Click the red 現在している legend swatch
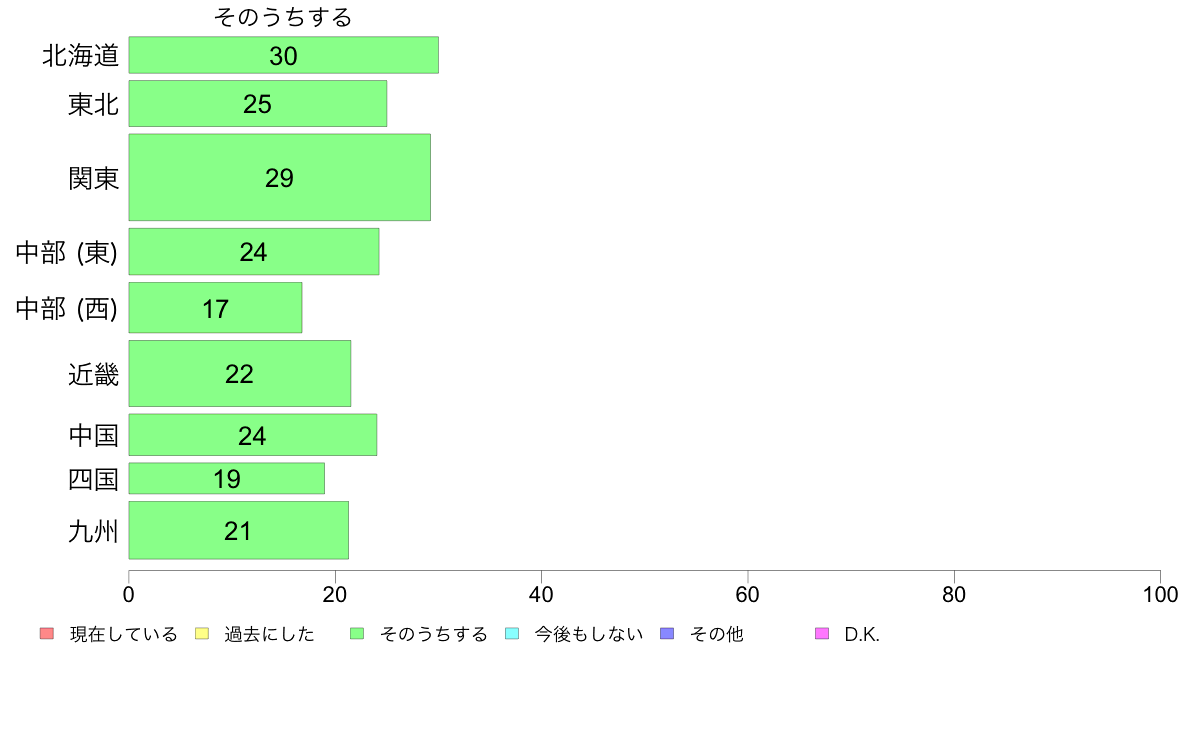Image resolution: width=1188 pixels, height=736 pixels. click(47, 634)
